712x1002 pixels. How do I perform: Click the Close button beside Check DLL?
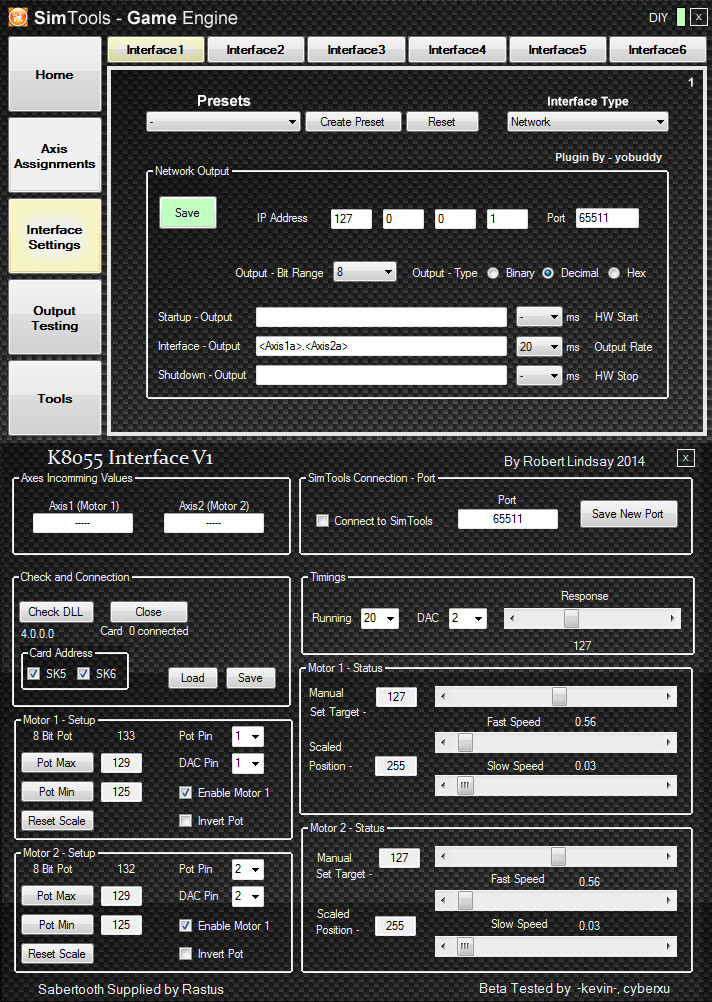point(148,612)
